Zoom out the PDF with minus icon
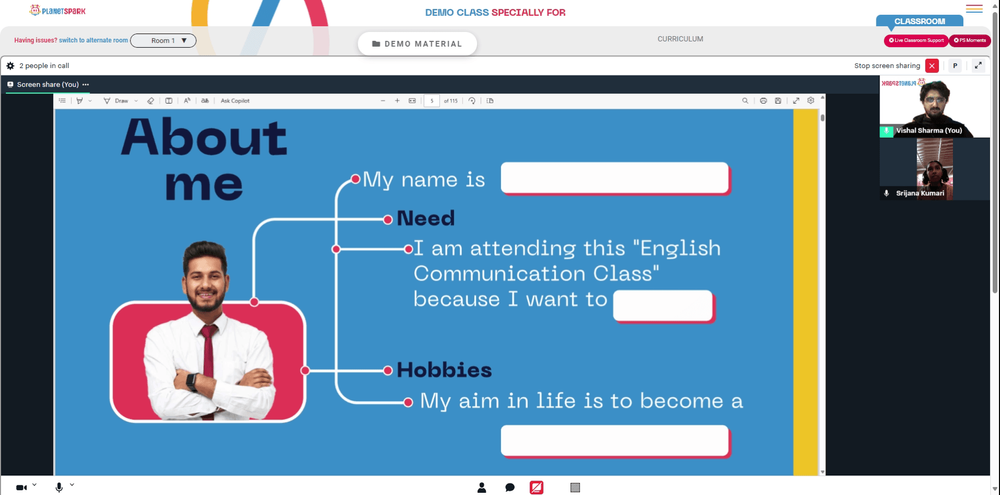The height and width of the screenshot is (495, 1000). pyautogui.click(x=383, y=101)
